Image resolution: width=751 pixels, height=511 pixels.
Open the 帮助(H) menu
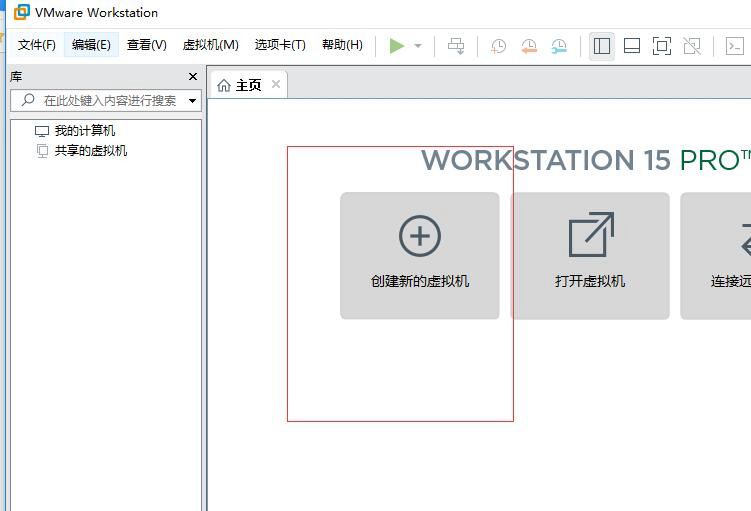coord(342,45)
